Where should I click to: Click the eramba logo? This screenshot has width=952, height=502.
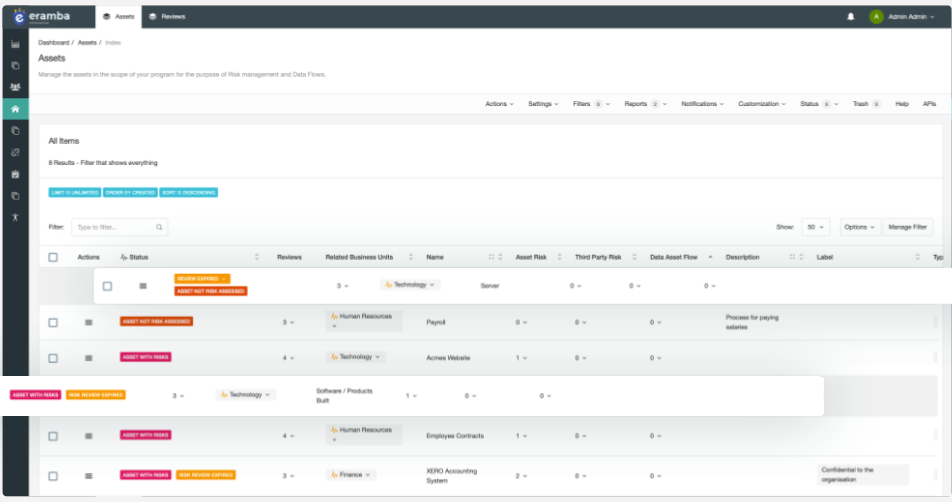pos(41,16)
